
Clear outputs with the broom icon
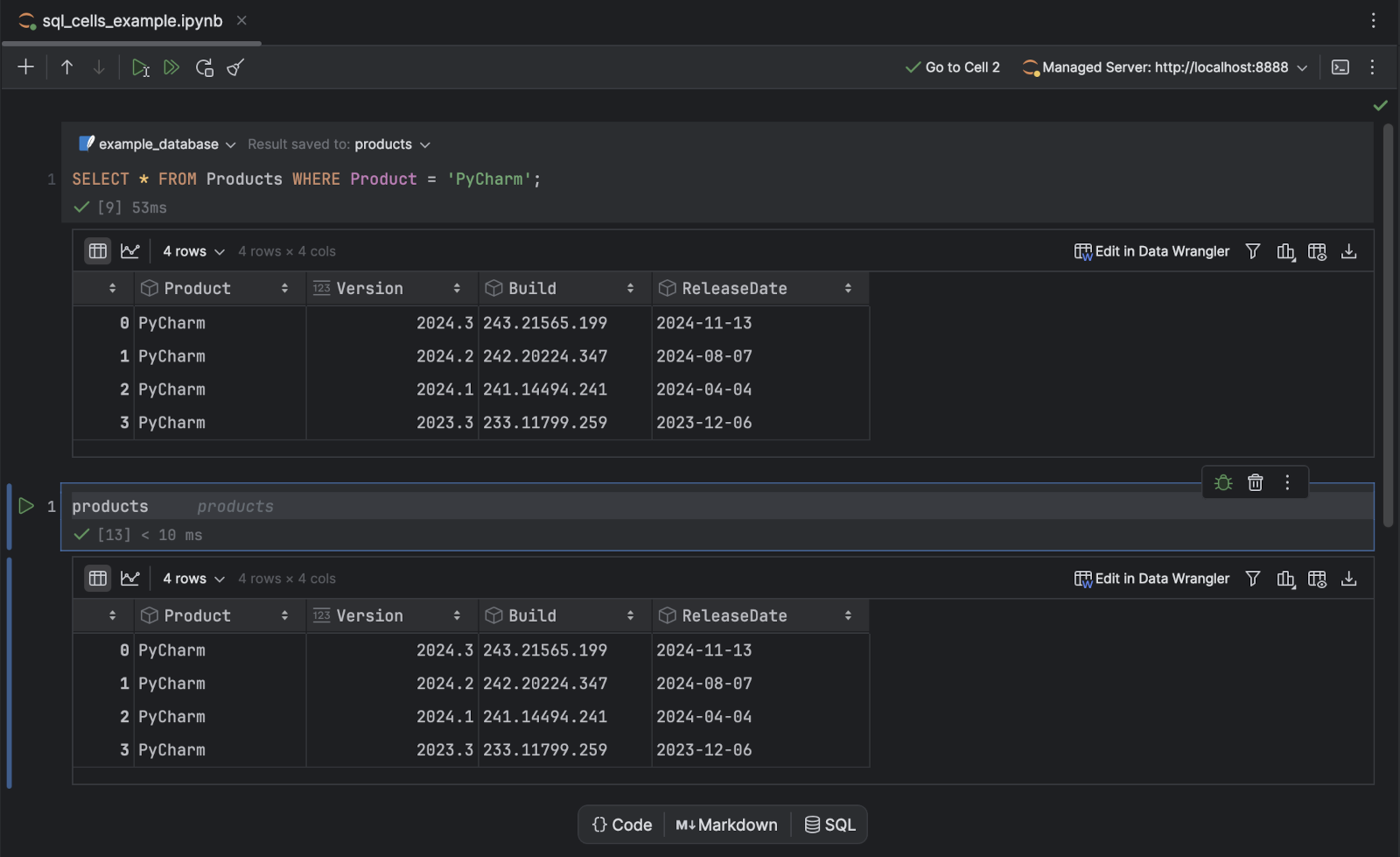(235, 67)
